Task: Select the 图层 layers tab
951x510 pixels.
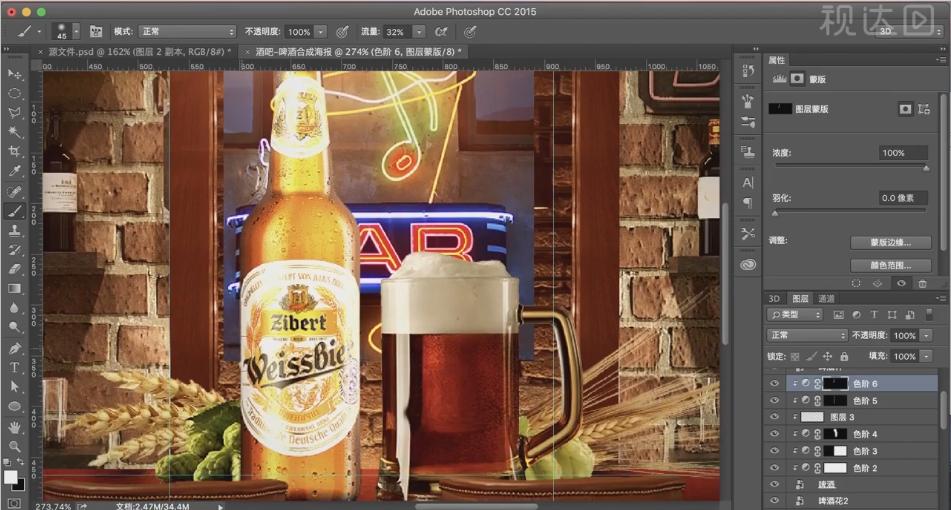Action: (x=800, y=298)
